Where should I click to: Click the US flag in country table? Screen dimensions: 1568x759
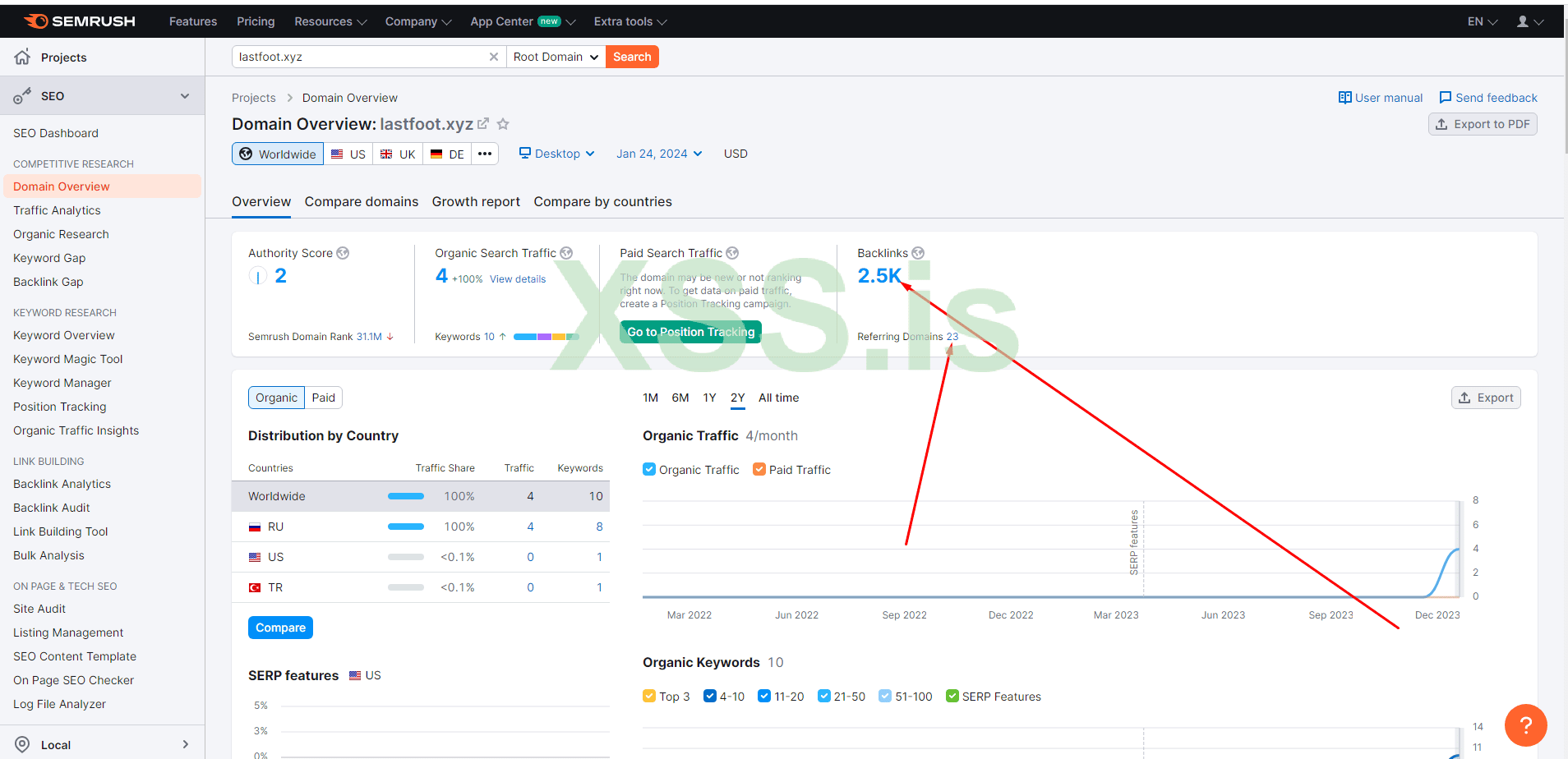tap(255, 557)
